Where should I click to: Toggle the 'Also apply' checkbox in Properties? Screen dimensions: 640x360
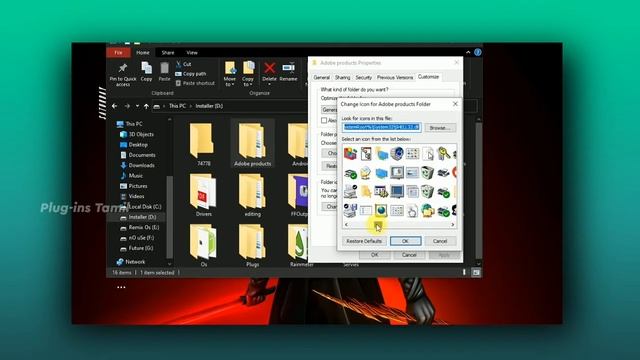pos(324,120)
